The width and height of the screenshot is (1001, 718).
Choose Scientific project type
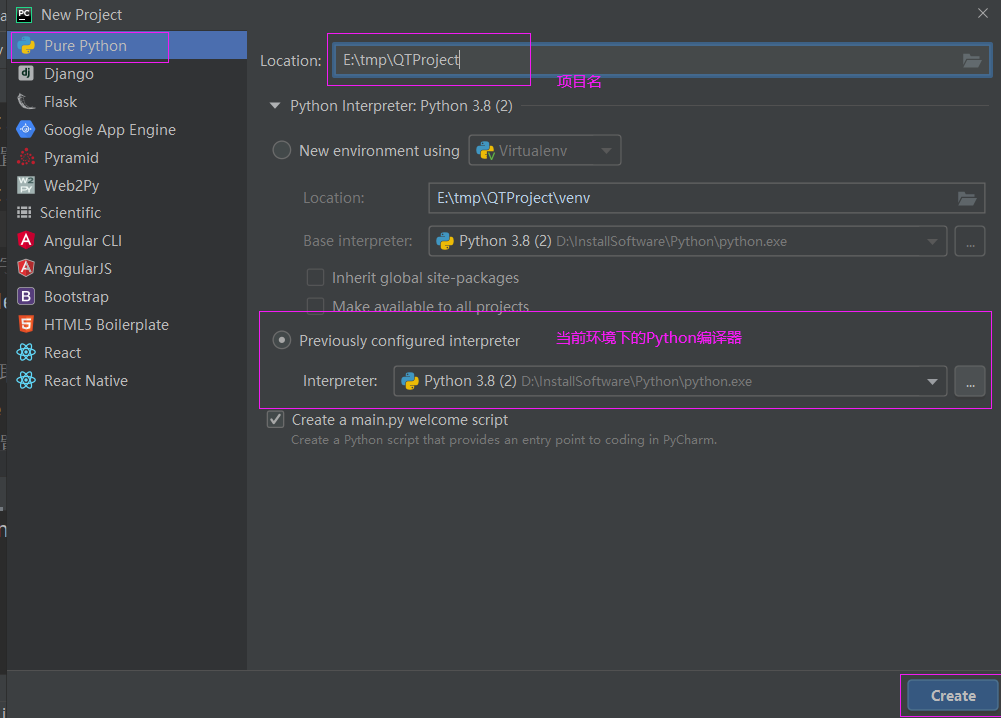127,213
